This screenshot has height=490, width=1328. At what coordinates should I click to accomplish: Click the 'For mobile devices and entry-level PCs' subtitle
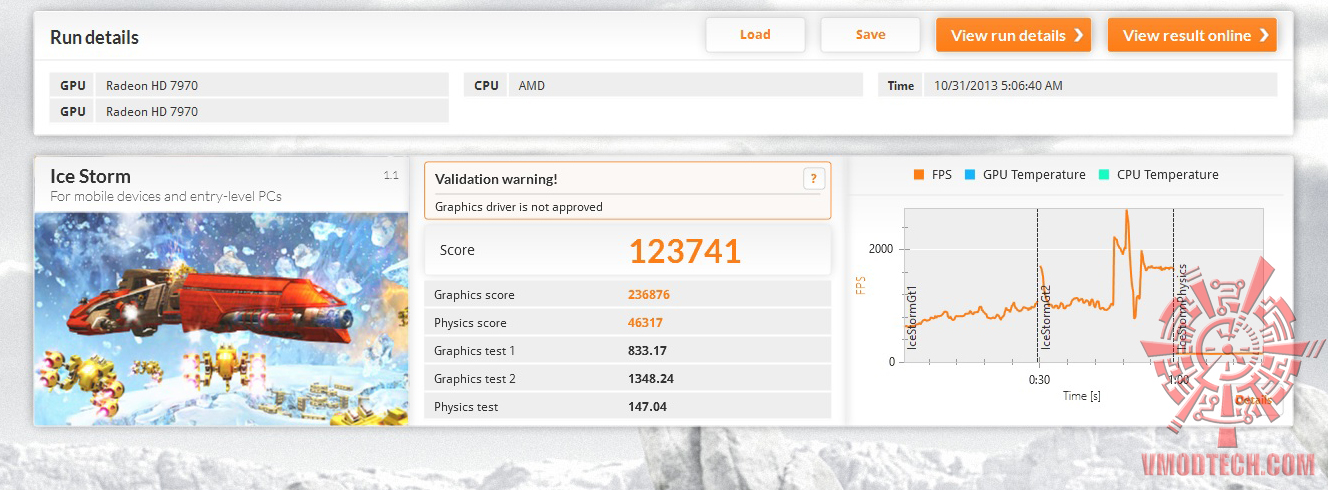tap(166, 196)
